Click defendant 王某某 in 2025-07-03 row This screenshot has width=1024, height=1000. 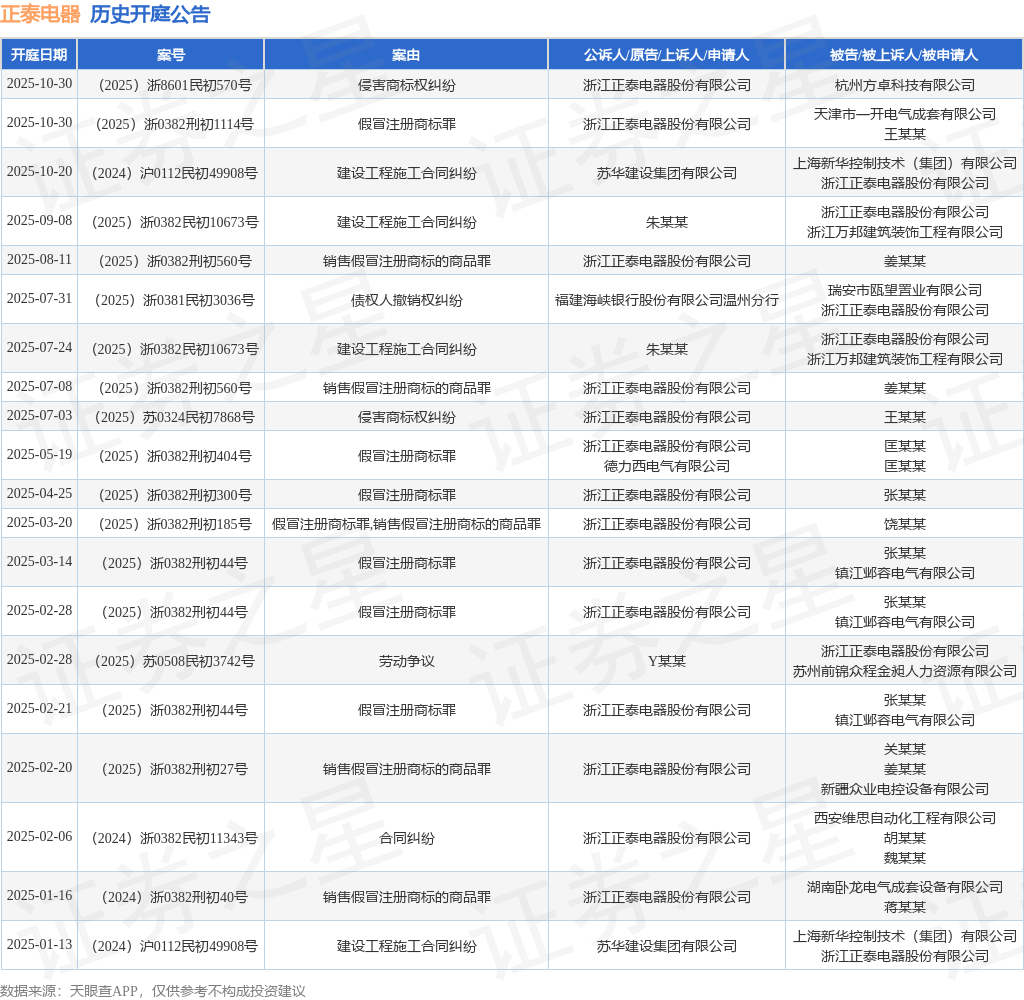tap(904, 417)
